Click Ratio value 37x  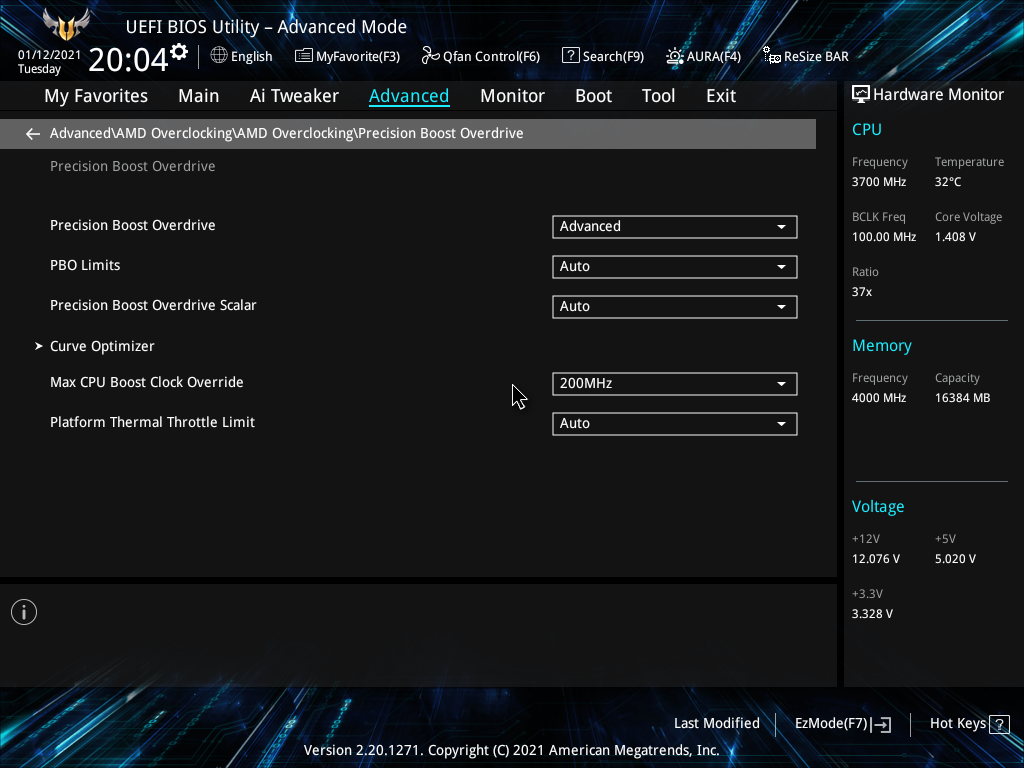[861, 291]
